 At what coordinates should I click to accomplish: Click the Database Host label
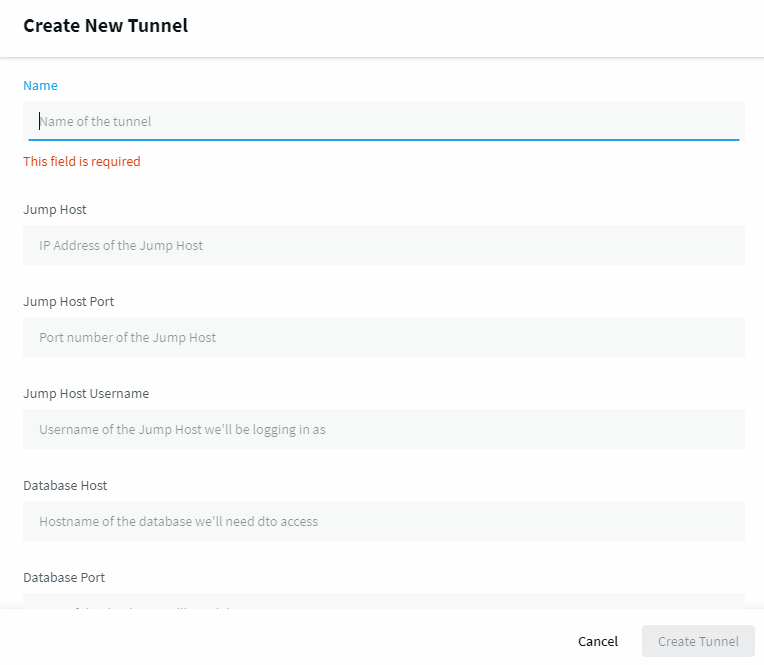[65, 486]
